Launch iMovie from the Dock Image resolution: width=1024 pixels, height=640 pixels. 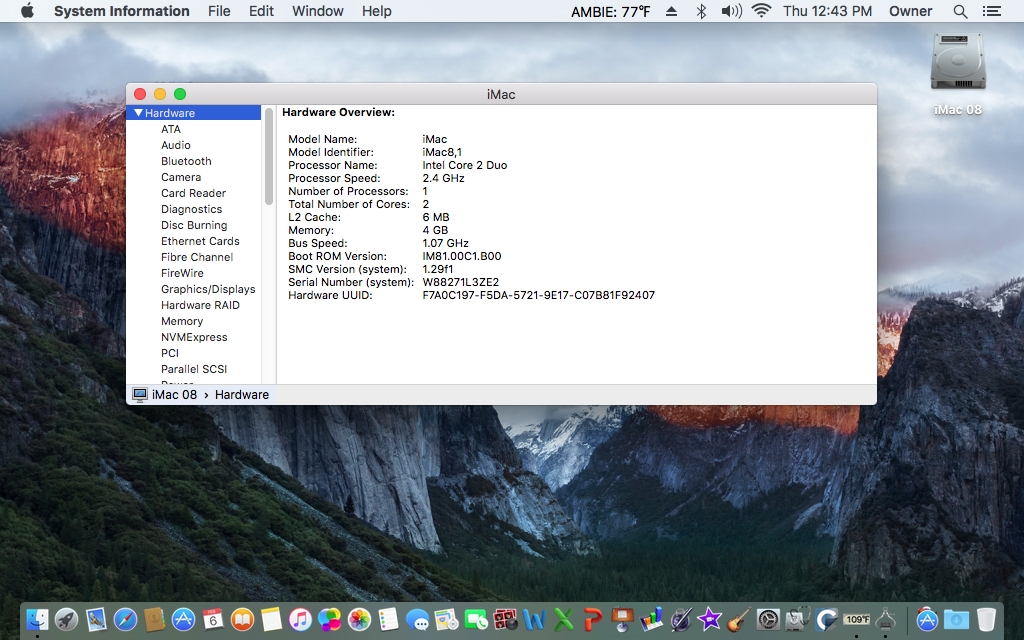point(709,618)
